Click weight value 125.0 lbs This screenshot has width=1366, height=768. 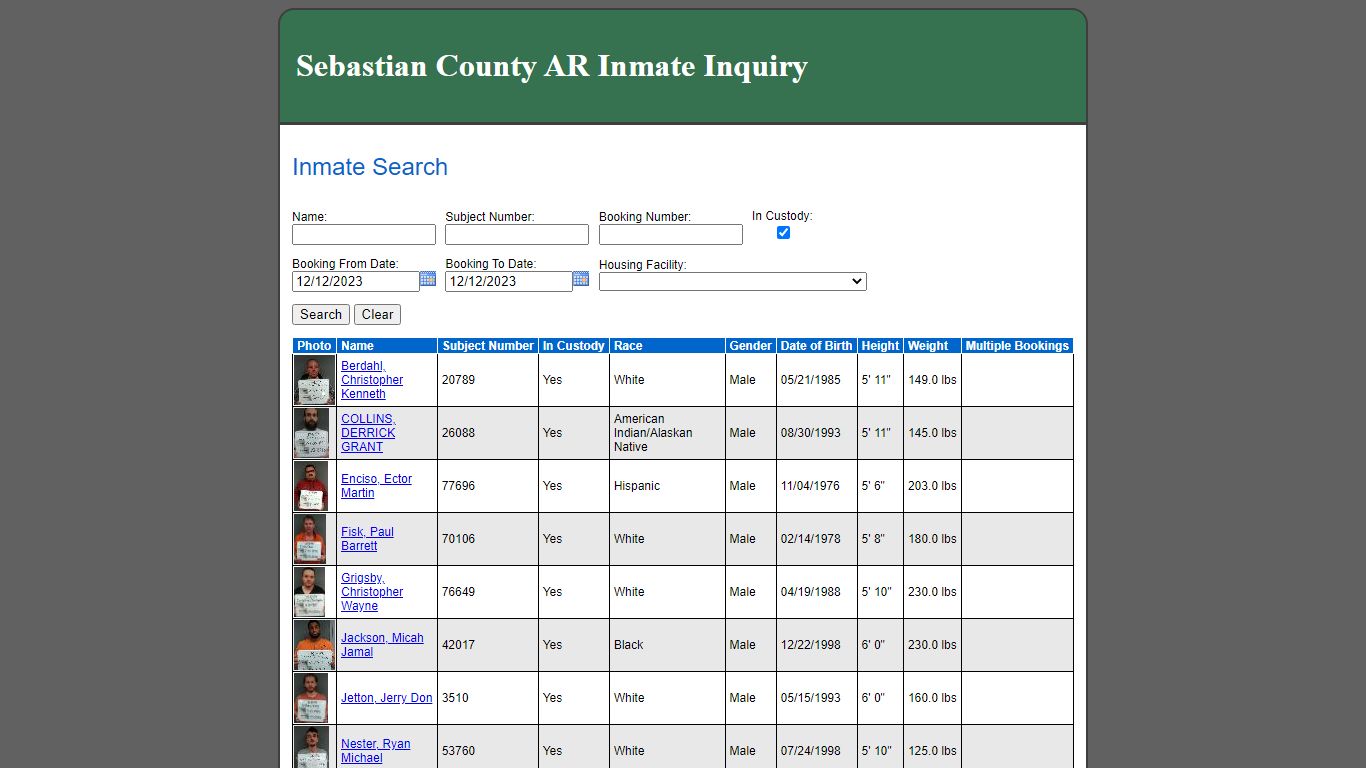[x=932, y=751]
